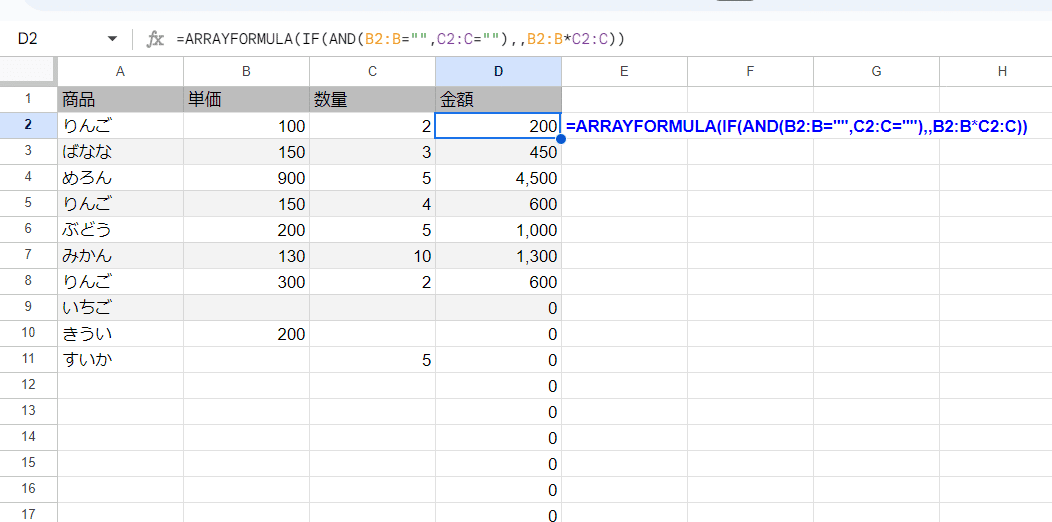Viewport: 1052px width, 522px height.
Task: Select row 13 header
Action: [29, 411]
